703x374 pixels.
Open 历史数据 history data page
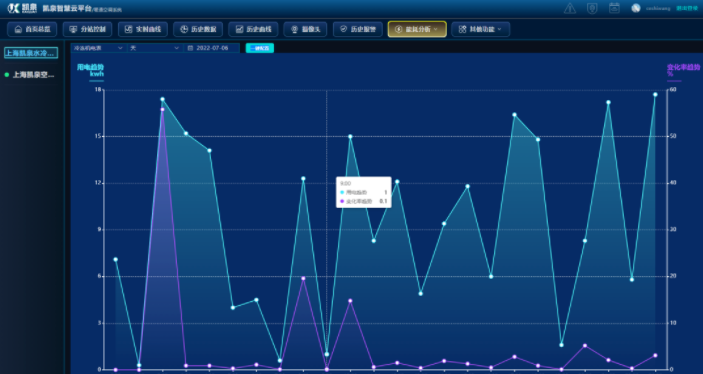tap(198, 29)
